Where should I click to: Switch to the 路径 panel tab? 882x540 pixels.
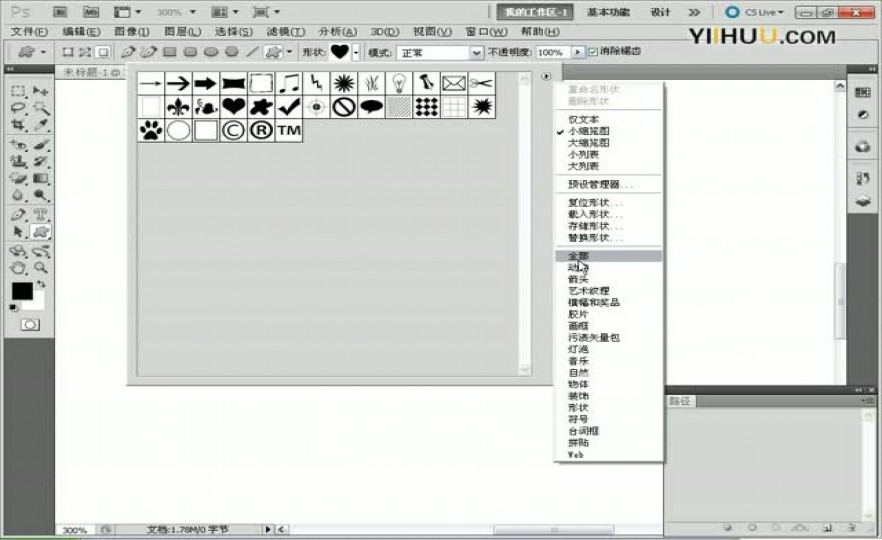pos(680,401)
